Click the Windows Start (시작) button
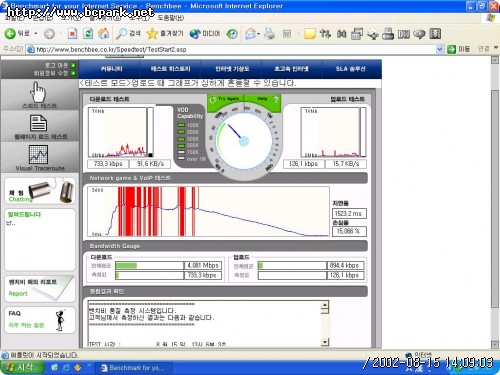 [22, 367]
